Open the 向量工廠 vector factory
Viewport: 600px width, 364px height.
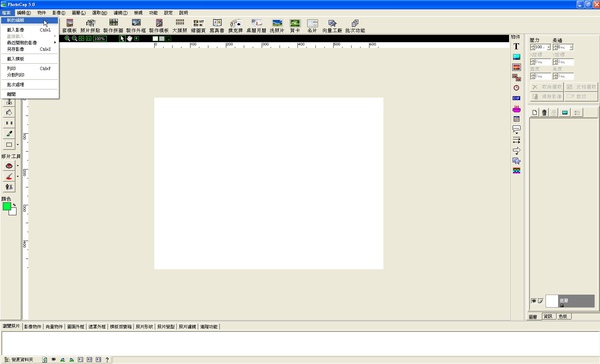pyautogui.click(x=332, y=26)
